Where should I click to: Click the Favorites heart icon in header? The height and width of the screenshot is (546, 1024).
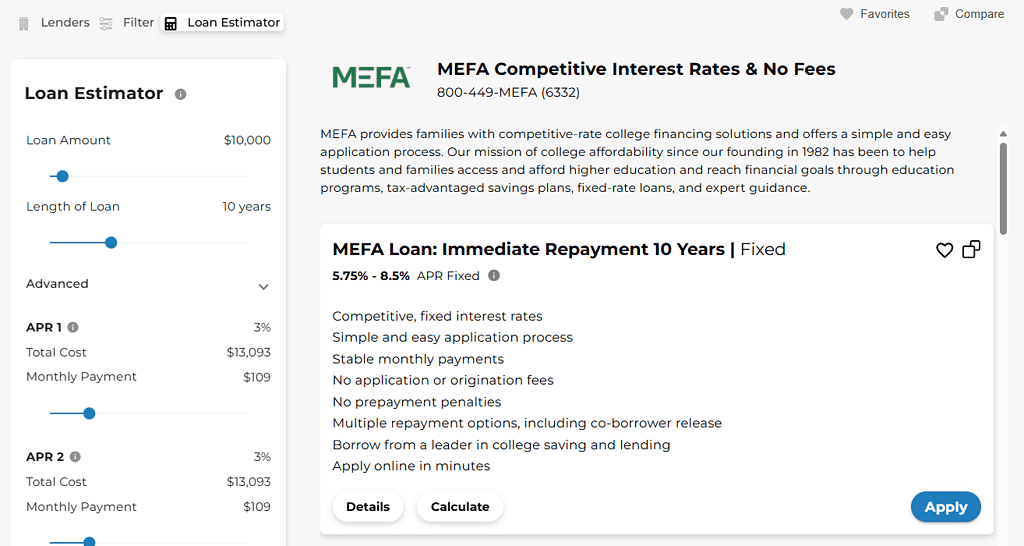[846, 14]
